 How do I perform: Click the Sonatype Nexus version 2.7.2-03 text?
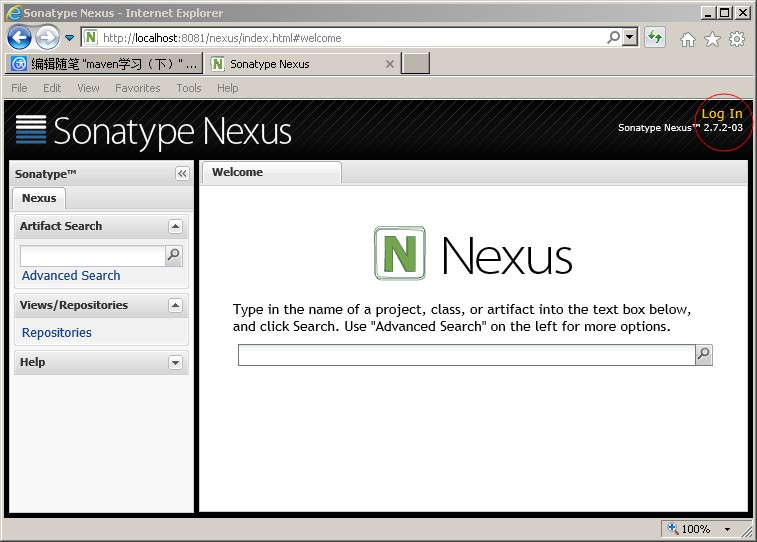coord(680,128)
